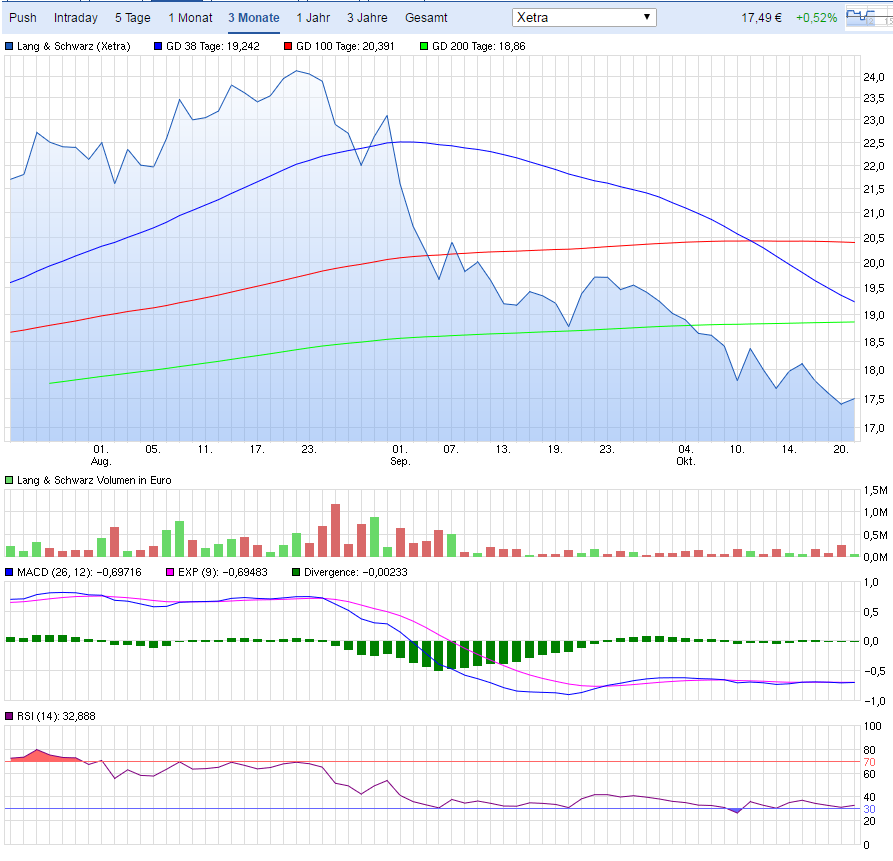Click the 'Lang & Schwarz Volumen in Euro' label
893x861 pixels.
pos(94,480)
